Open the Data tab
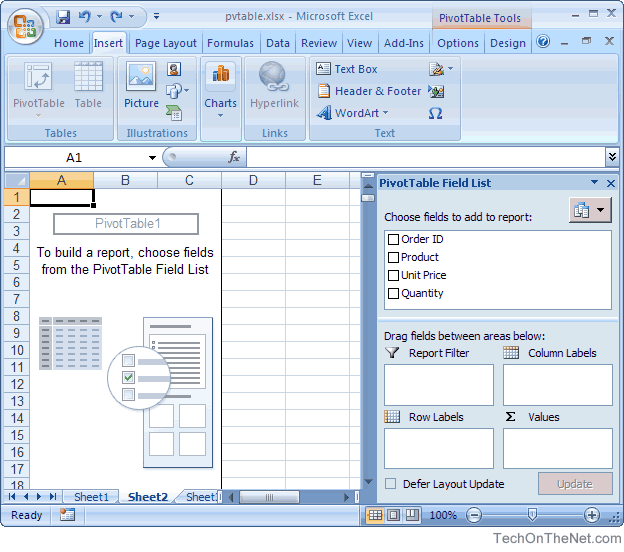Screen dimensions: 624x552 (x=278, y=43)
